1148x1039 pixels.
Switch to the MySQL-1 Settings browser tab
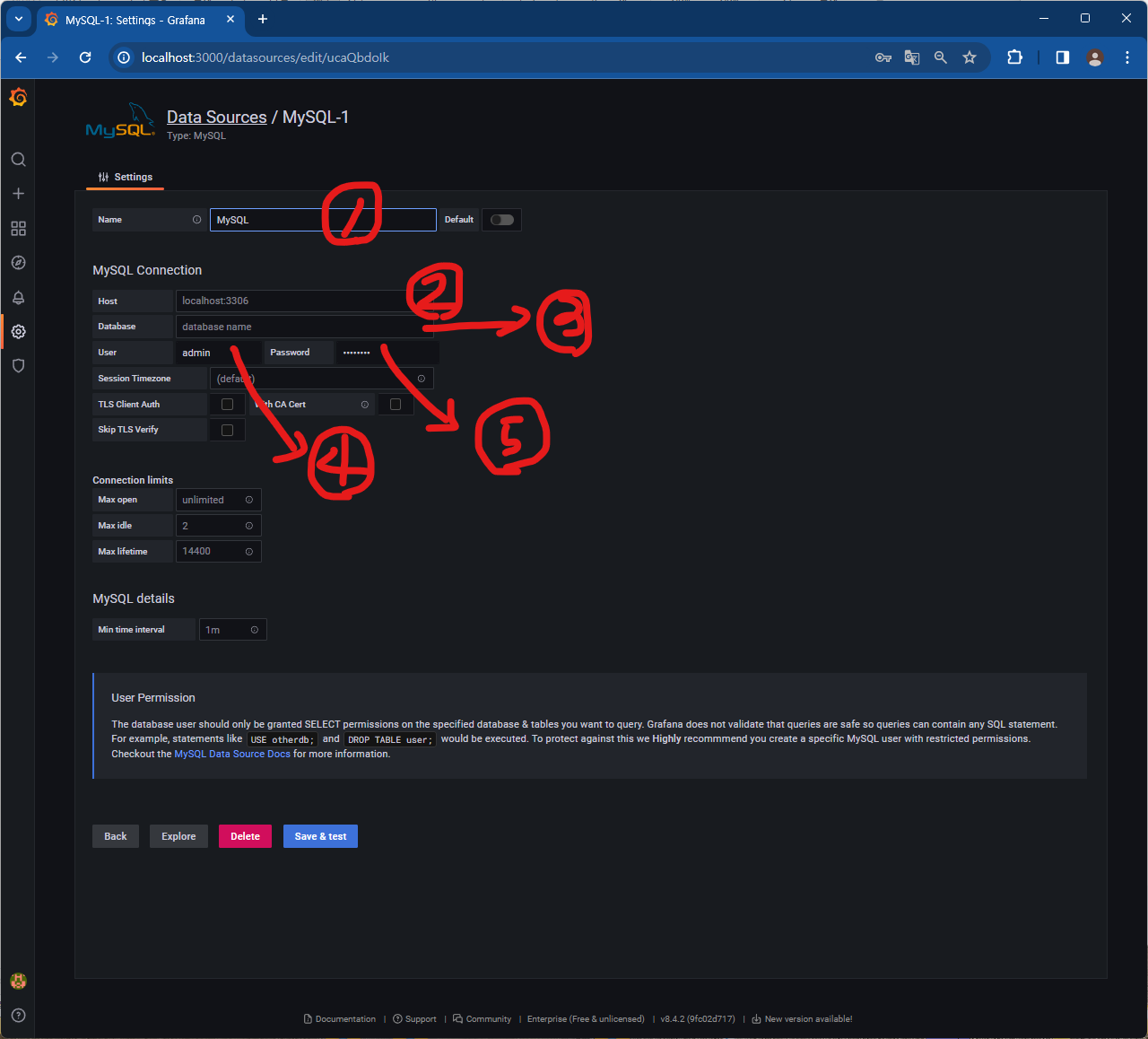tap(135, 20)
